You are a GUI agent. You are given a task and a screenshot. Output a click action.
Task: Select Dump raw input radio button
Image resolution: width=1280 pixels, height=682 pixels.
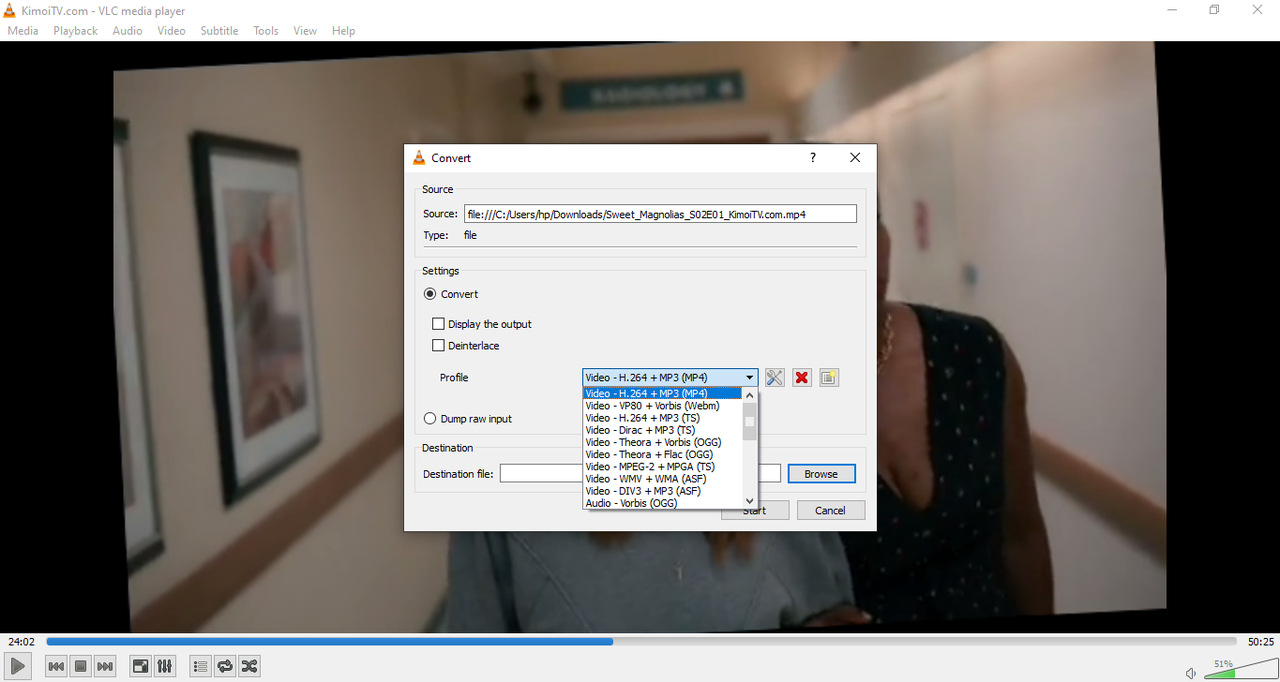[430, 419]
